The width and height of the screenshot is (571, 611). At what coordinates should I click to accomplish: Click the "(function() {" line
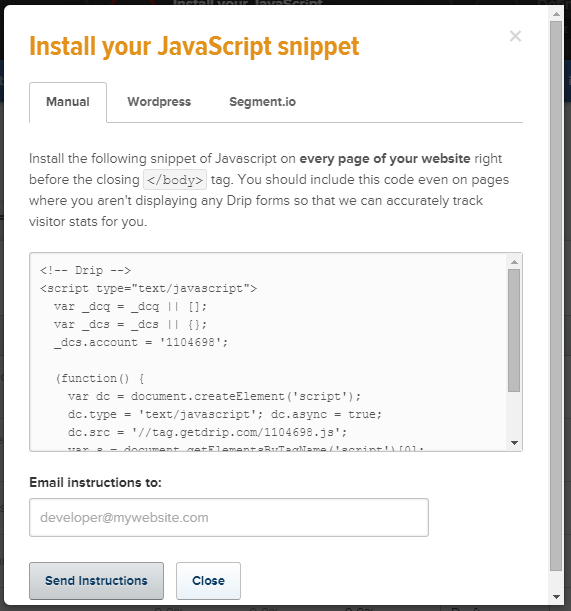(x=100, y=378)
